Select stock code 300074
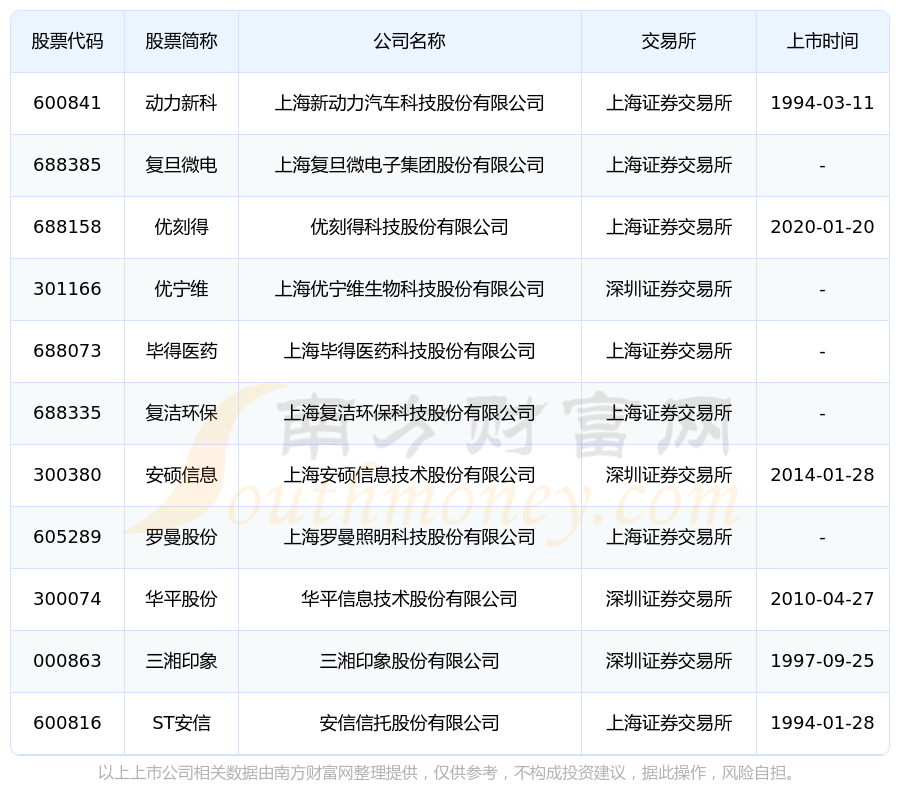This screenshot has height=800, width=900. 67,599
